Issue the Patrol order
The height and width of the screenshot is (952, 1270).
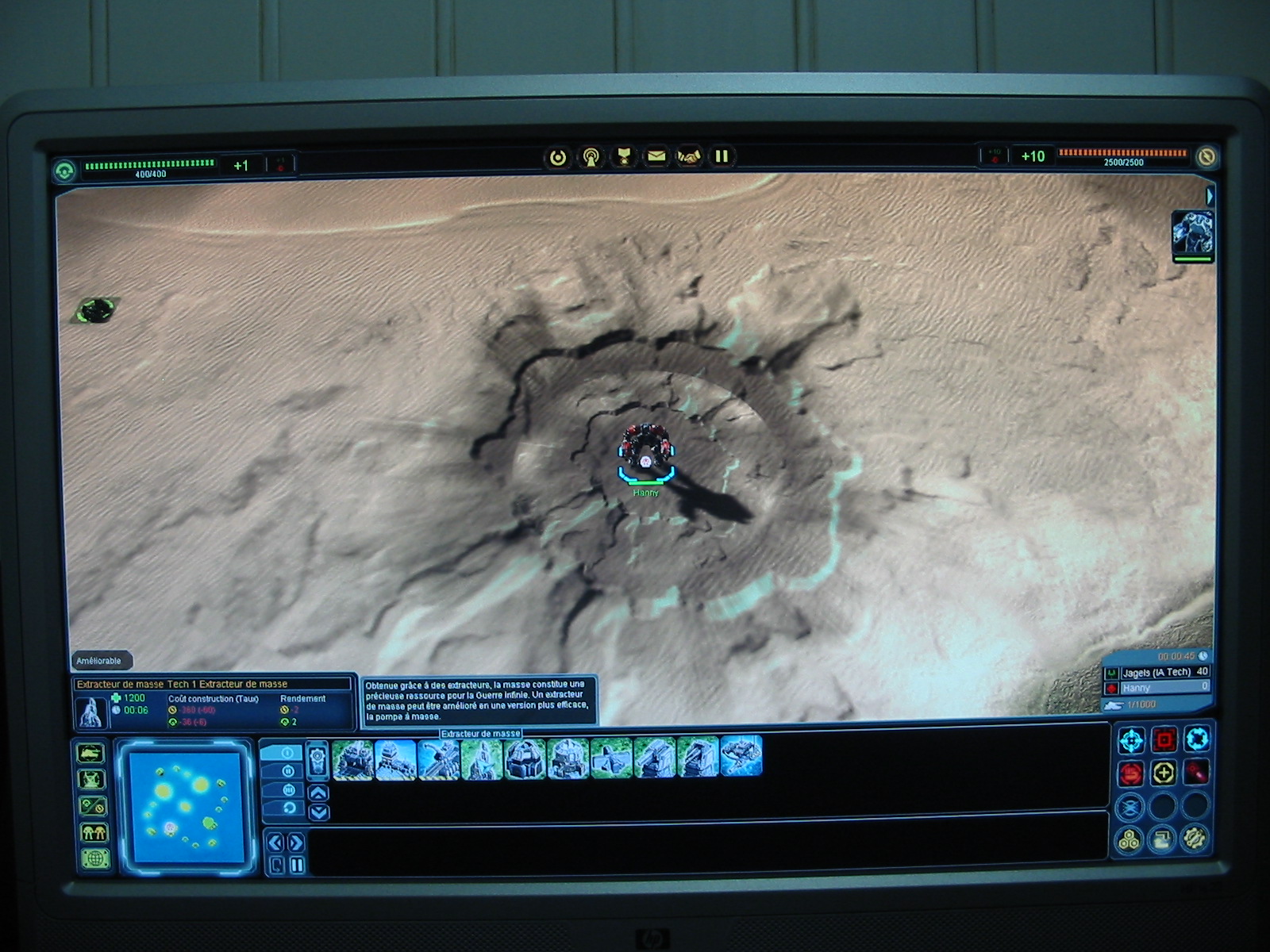1196,739
